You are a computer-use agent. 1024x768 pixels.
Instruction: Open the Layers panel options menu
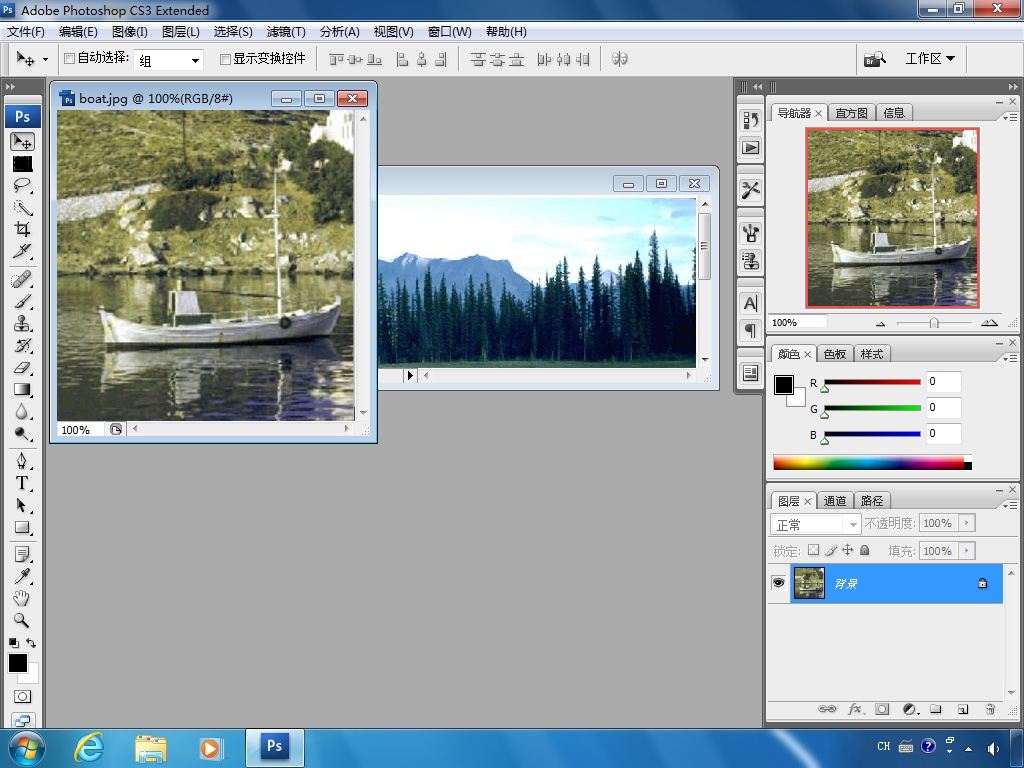(x=1010, y=505)
